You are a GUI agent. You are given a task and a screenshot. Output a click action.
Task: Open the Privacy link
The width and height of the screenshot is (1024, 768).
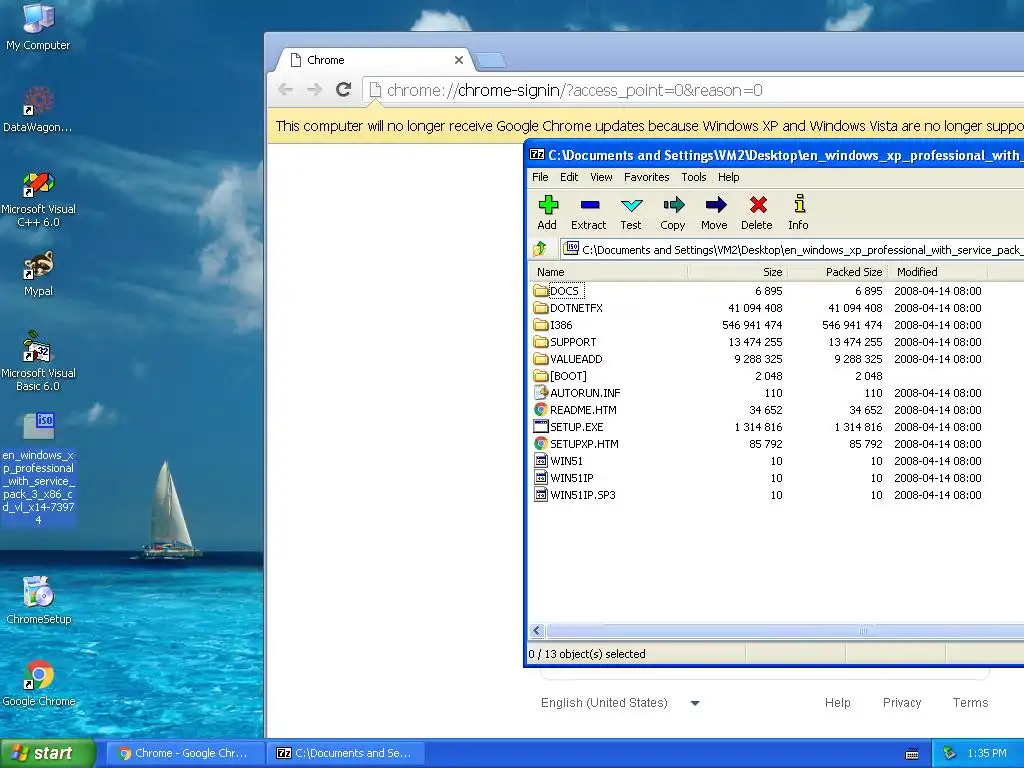click(902, 703)
